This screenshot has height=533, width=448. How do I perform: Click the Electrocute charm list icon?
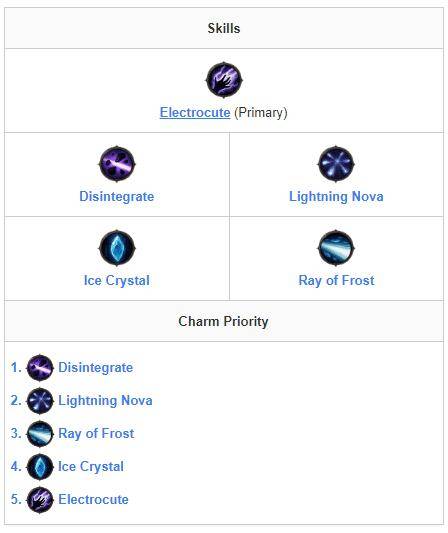tap(40, 499)
